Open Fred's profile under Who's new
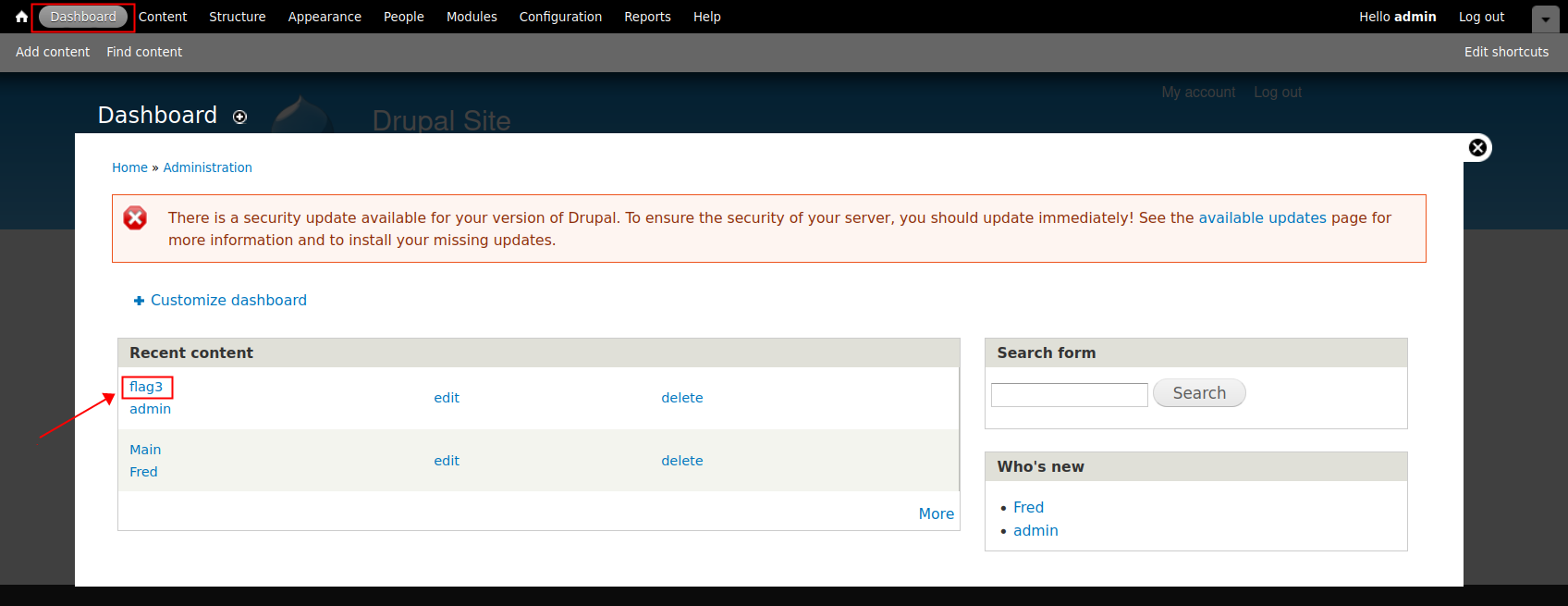This screenshot has width=1568, height=606. click(x=1028, y=507)
